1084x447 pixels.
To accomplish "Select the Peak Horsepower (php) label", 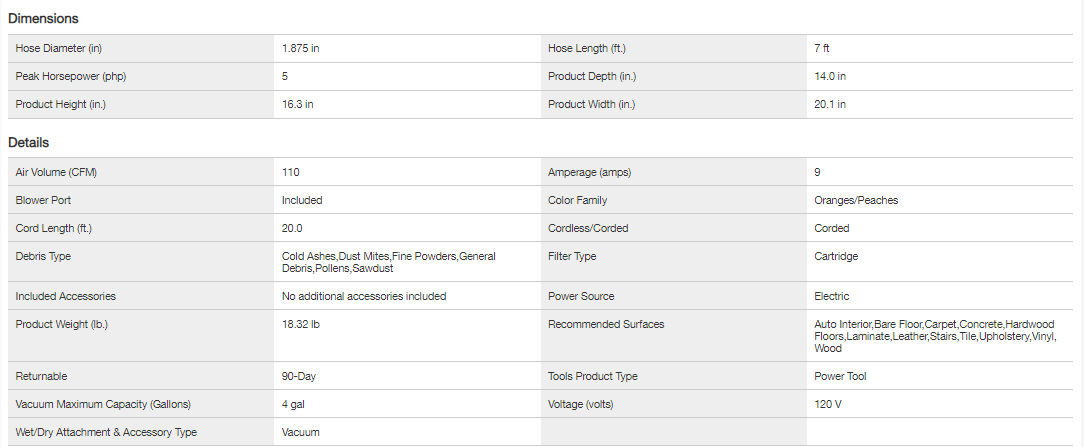I will pyautogui.click(x=71, y=76).
